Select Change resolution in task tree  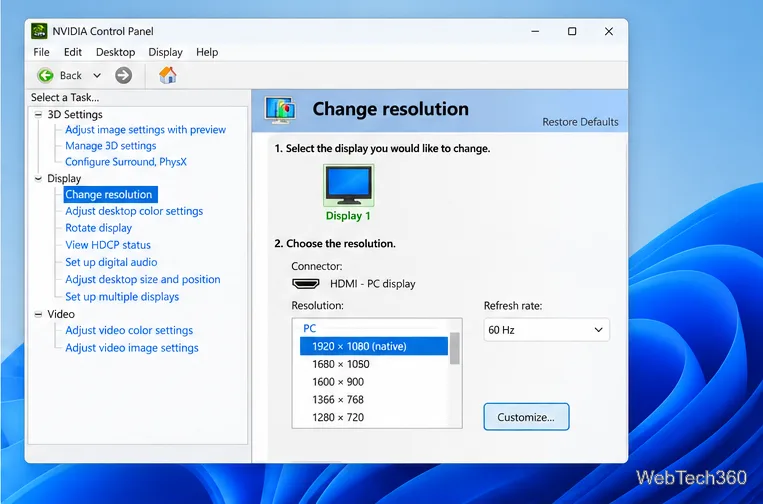click(110, 195)
